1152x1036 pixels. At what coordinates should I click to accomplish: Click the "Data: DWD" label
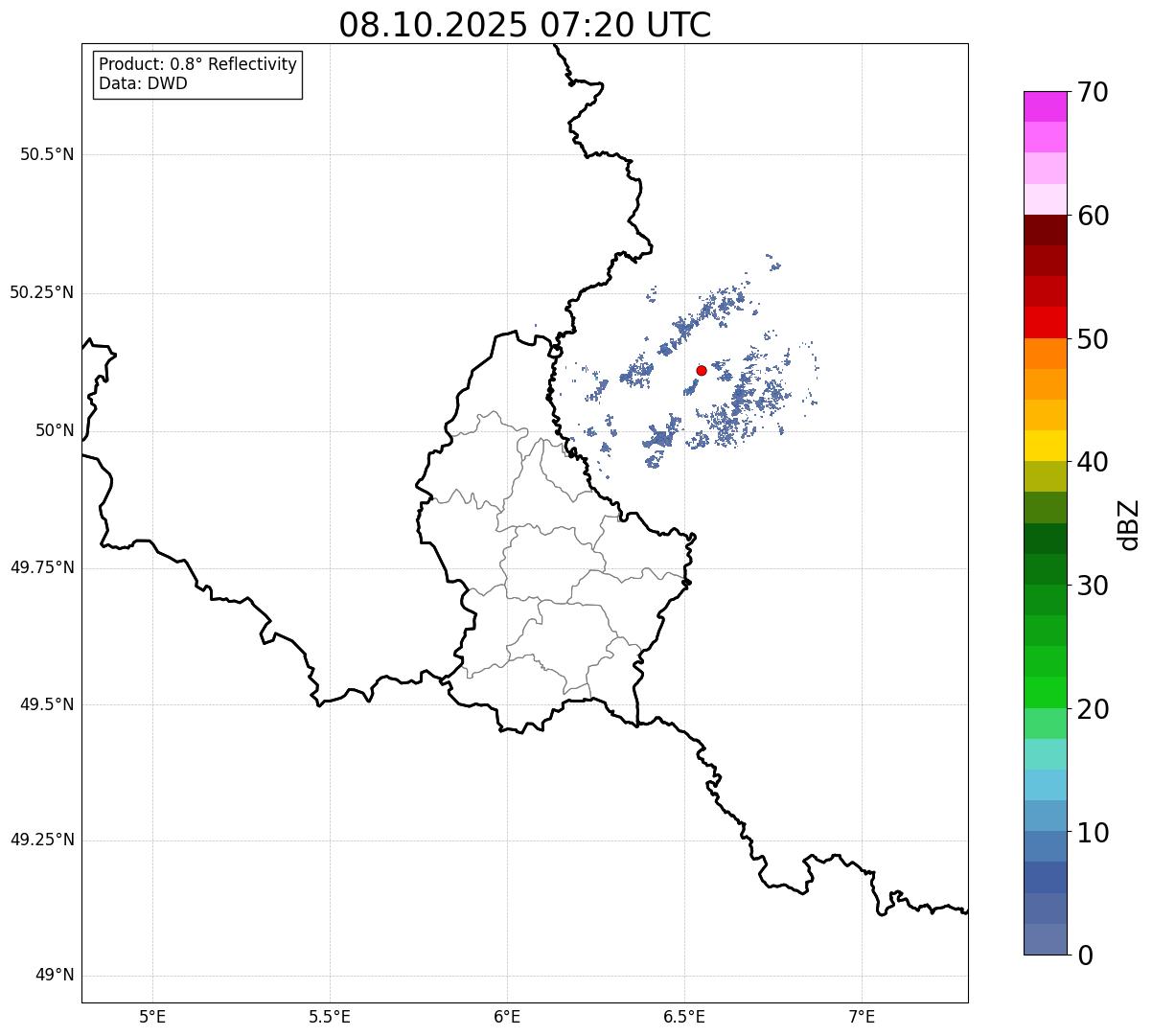[x=143, y=83]
